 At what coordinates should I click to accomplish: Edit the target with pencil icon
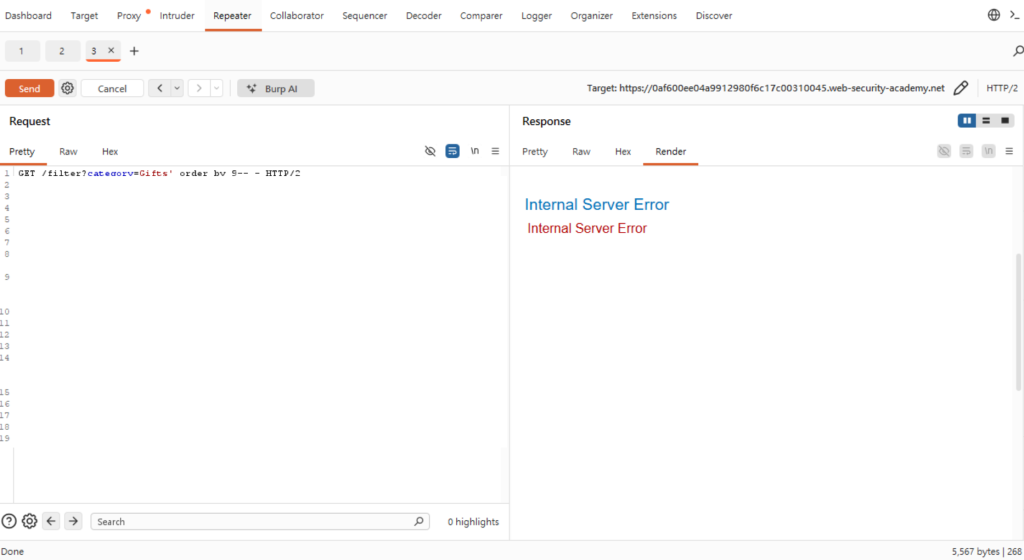pyautogui.click(x=961, y=88)
